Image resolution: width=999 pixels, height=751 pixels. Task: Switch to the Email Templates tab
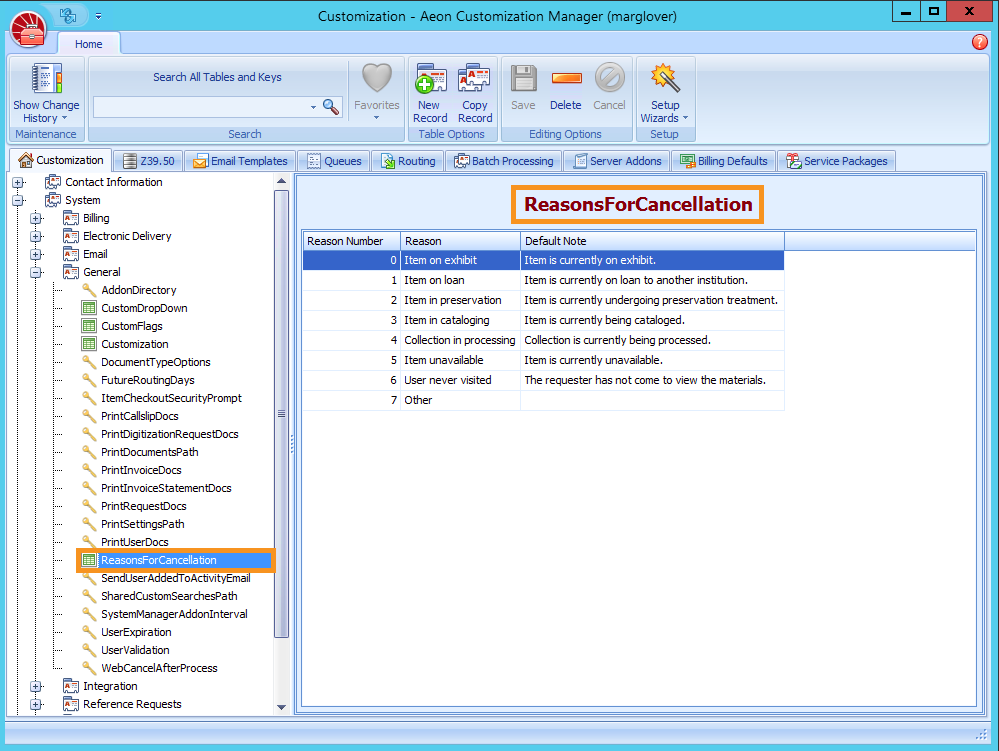pos(240,160)
